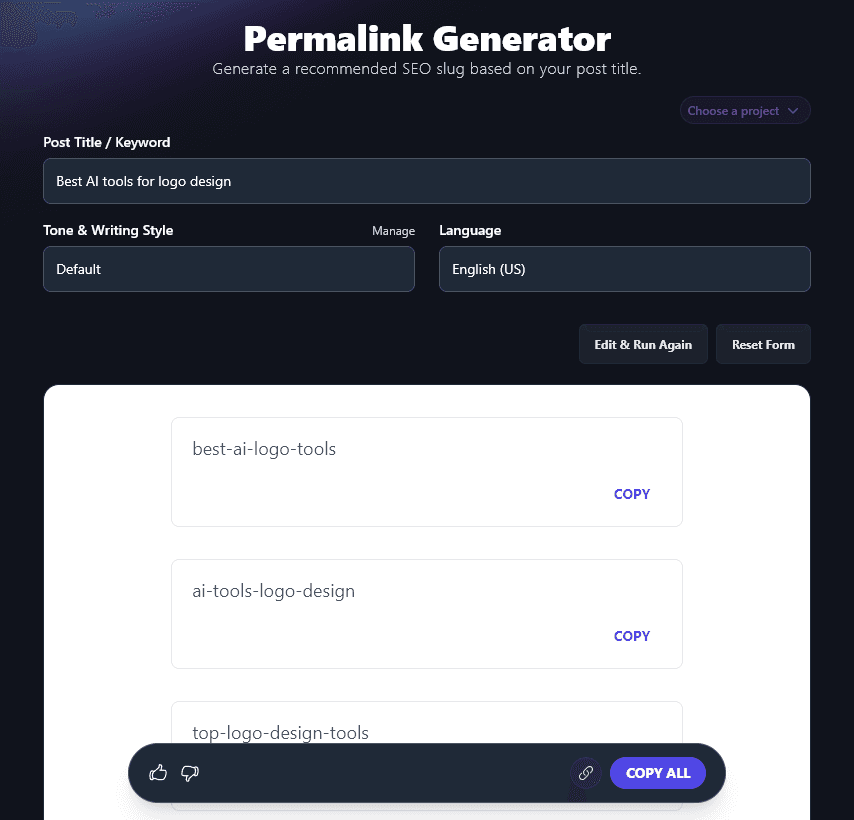
Task: Click the chain link icon beside COPY ALL
Action: (587, 773)
